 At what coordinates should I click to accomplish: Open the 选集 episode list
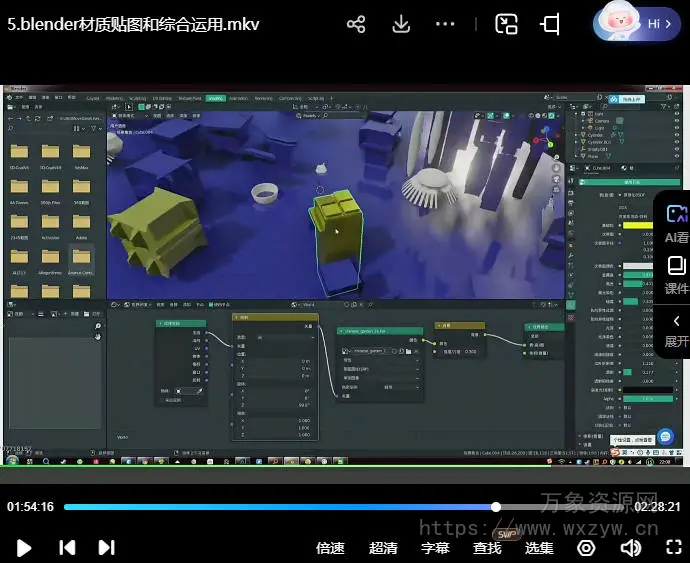tap(539, 547)
